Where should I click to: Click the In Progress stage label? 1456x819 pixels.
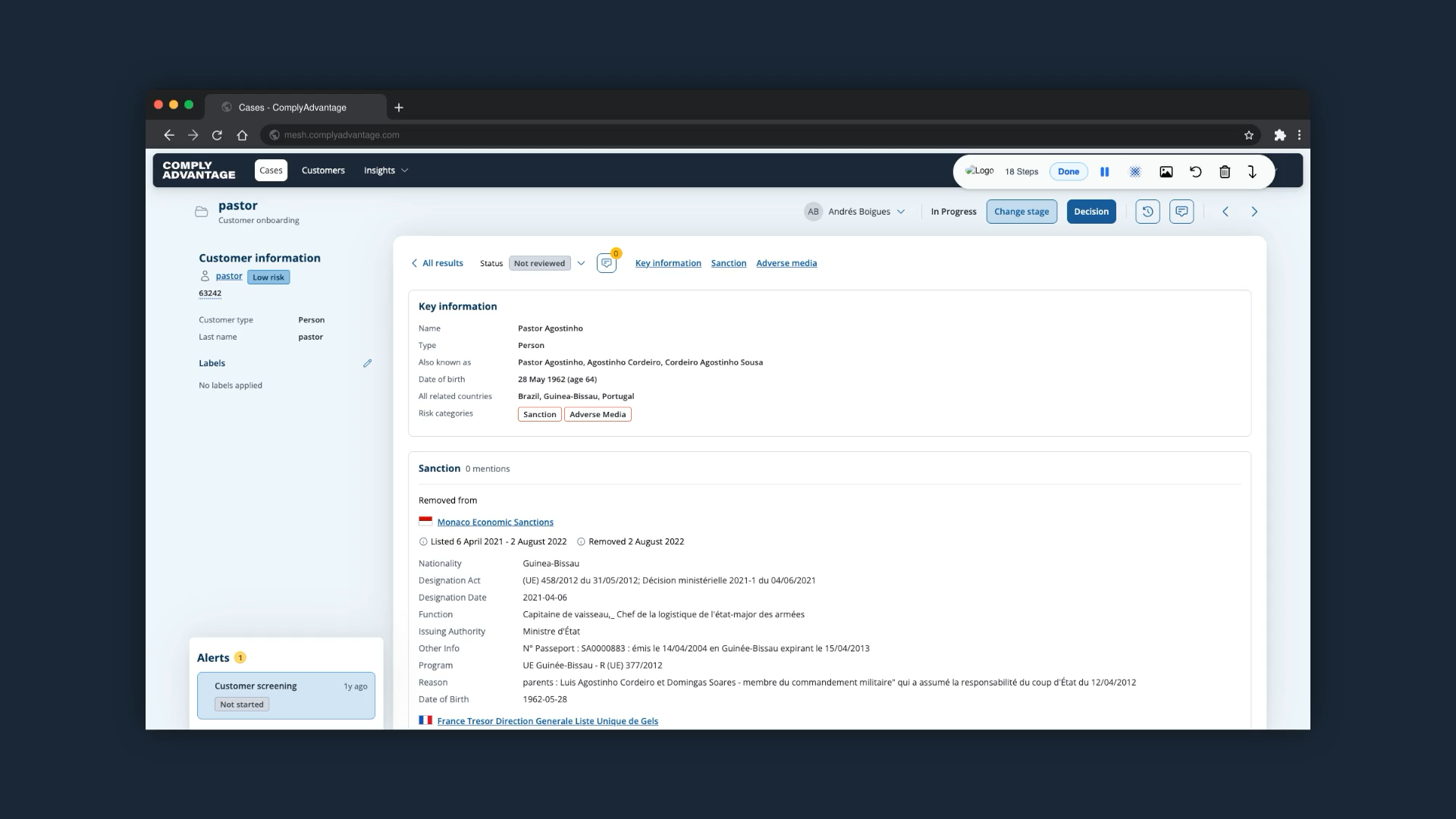(953, 212)
